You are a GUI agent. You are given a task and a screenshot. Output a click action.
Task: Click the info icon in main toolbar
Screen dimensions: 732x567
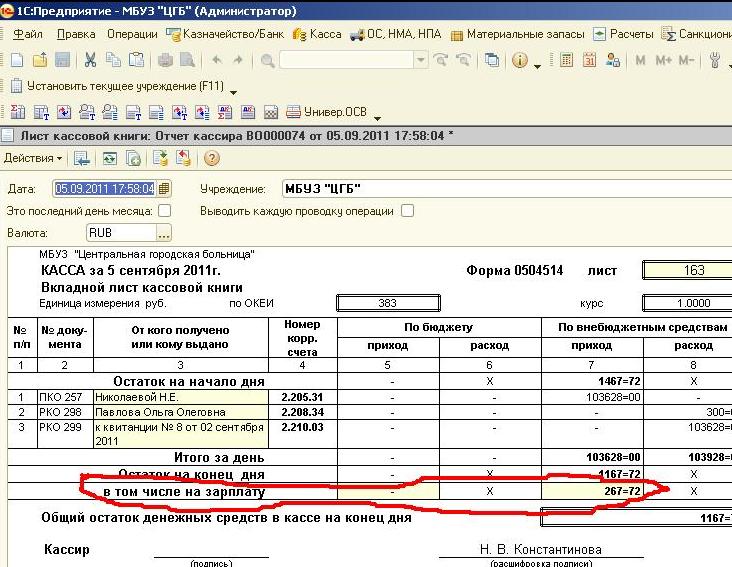pyautogui.click(x=520, y=60)
